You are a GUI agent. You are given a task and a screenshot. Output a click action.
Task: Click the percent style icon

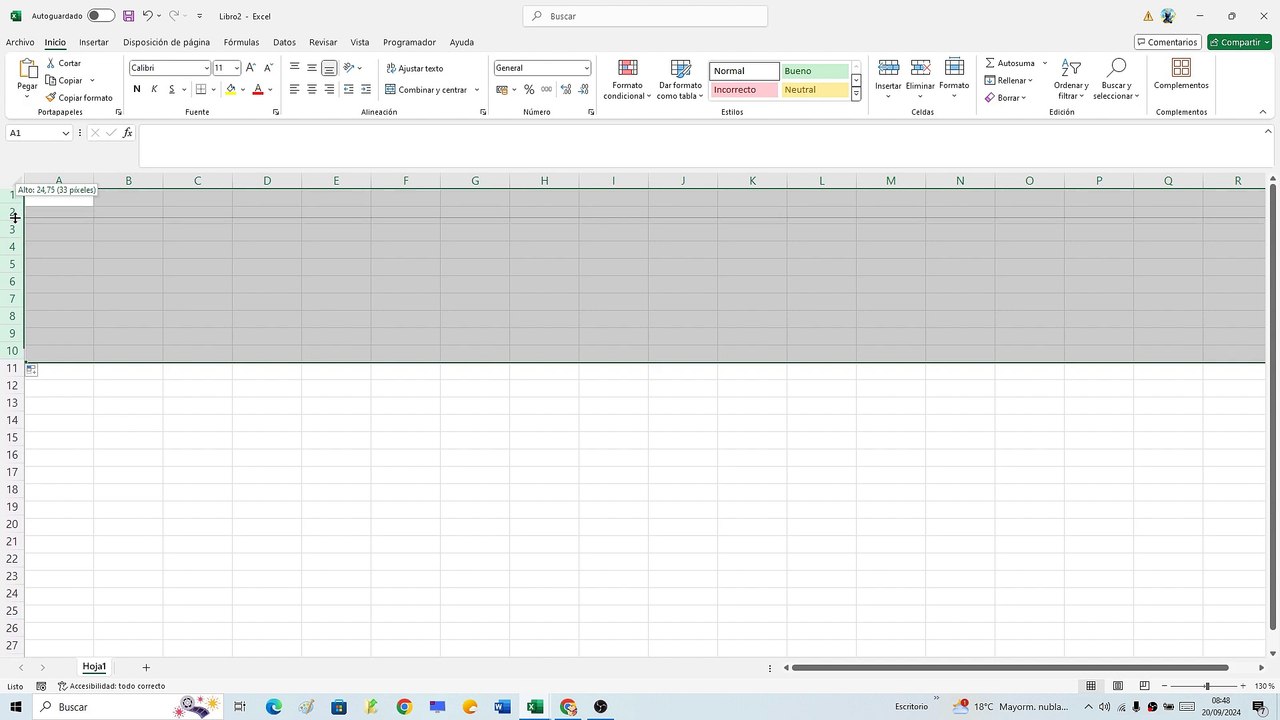point(529,89)
